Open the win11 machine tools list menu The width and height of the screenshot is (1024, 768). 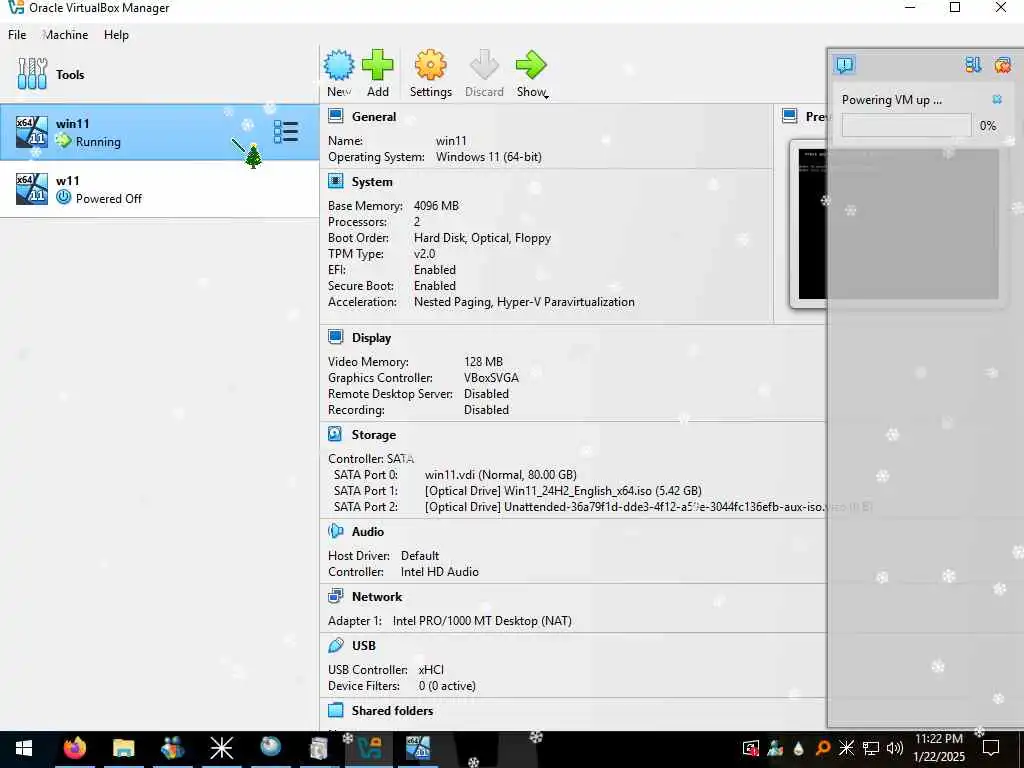click(286, 132)
